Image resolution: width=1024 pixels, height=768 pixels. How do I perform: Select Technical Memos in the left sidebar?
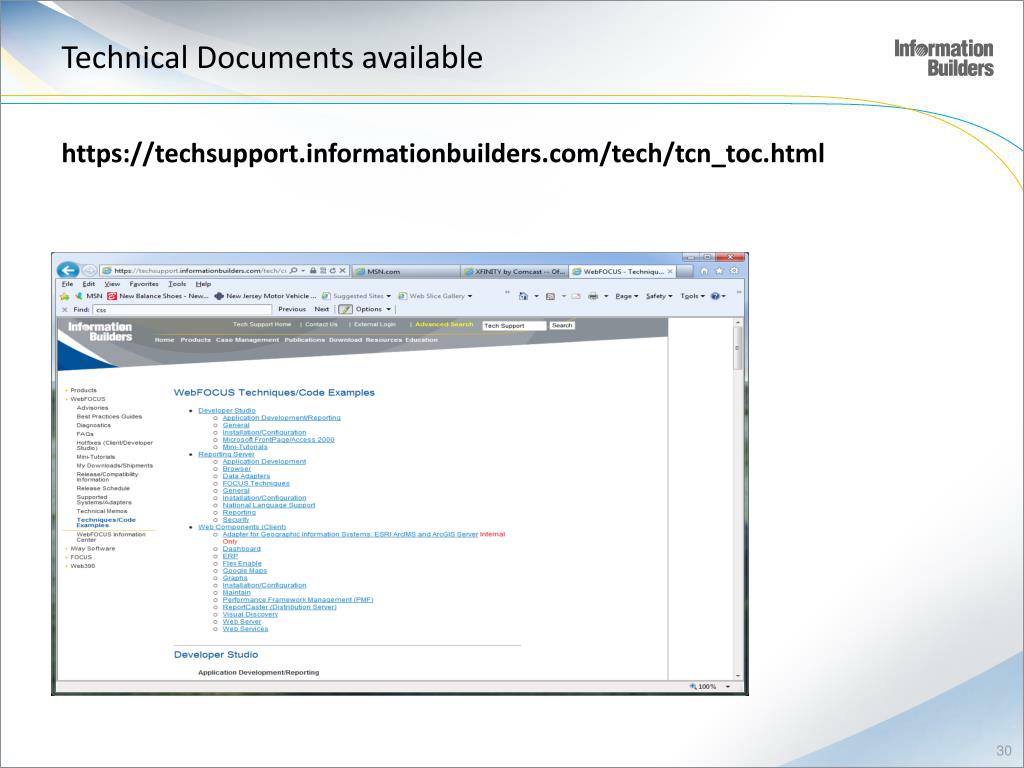(102, 511)
